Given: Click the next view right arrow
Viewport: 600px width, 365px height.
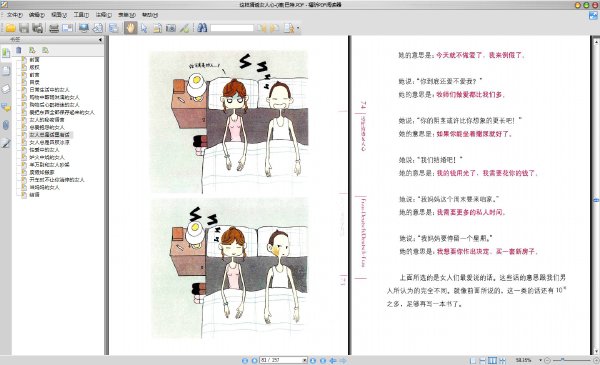Looking at the screenshot, I should [343, 360].
